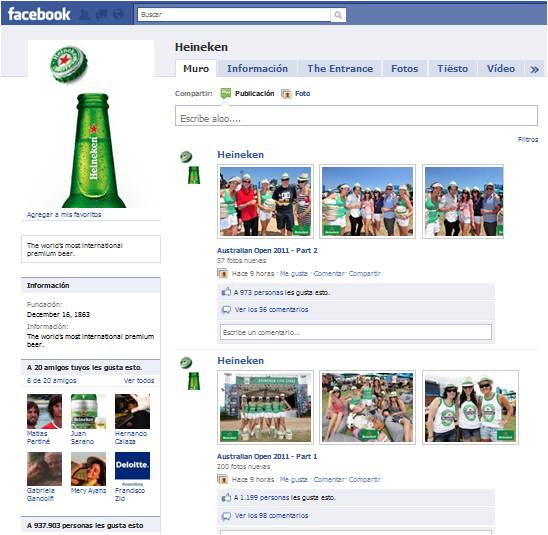Image resolution: width=548 pixels, height=535 pixels.
Task: Open The Entrance tab
Action: coord(340,68)
